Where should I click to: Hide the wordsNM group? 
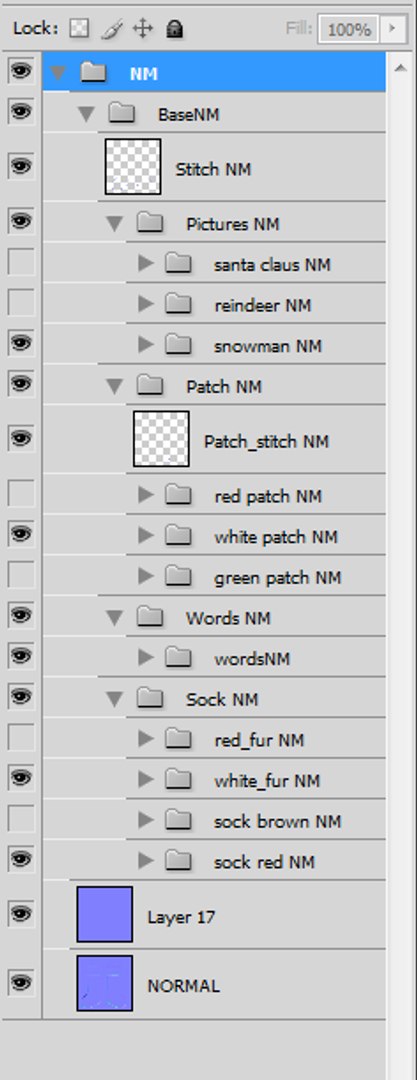(21, 656)
